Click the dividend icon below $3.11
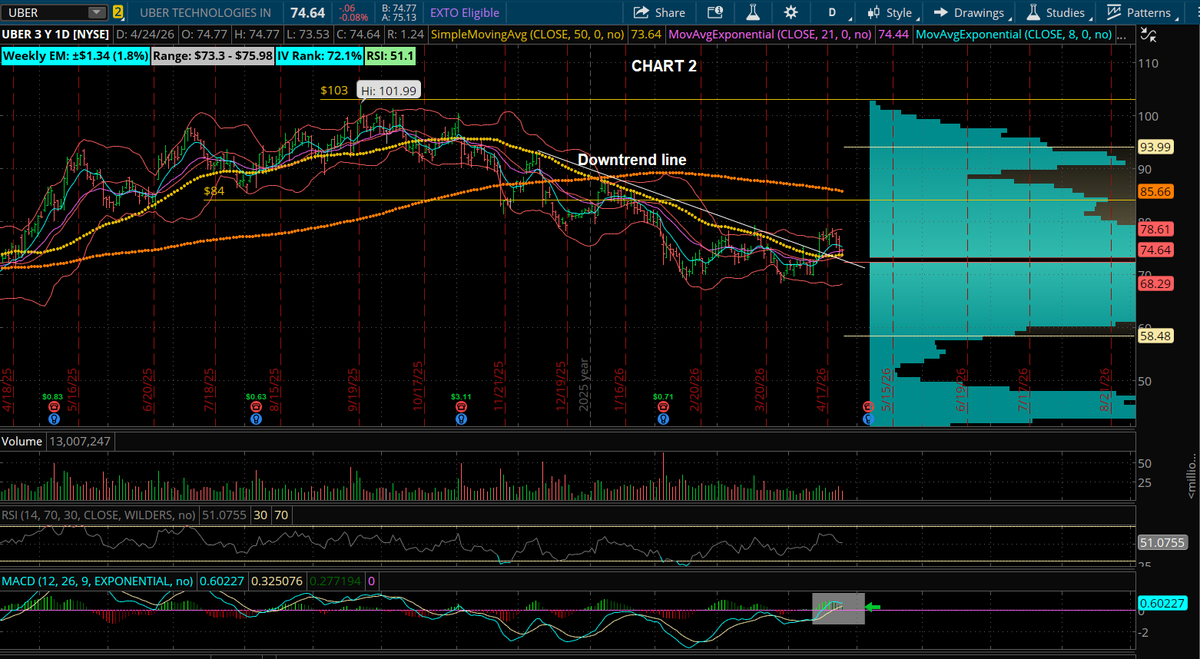 pyautogui.click(x=460, y=419)
